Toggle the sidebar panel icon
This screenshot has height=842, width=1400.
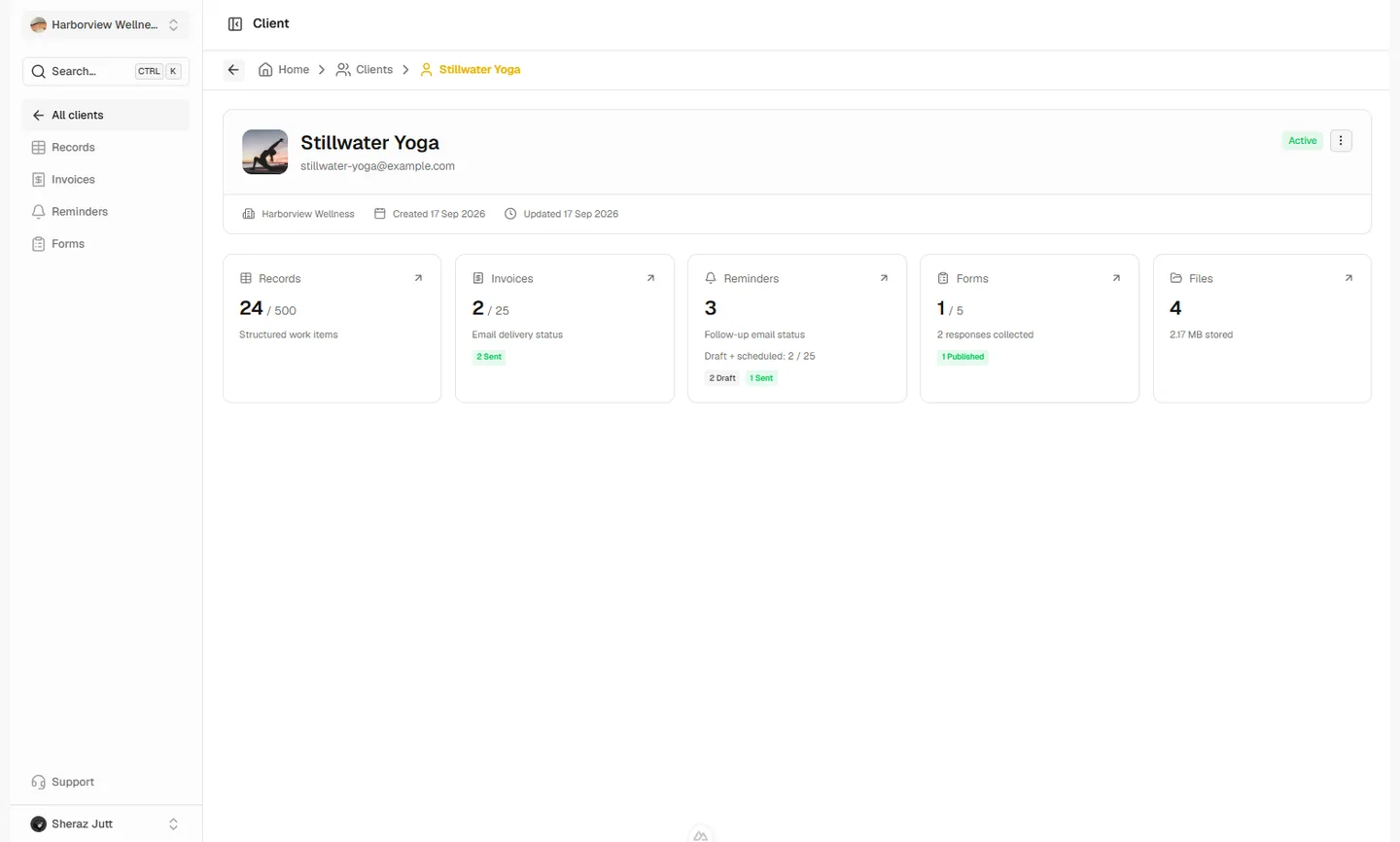(x=235, y=24)
